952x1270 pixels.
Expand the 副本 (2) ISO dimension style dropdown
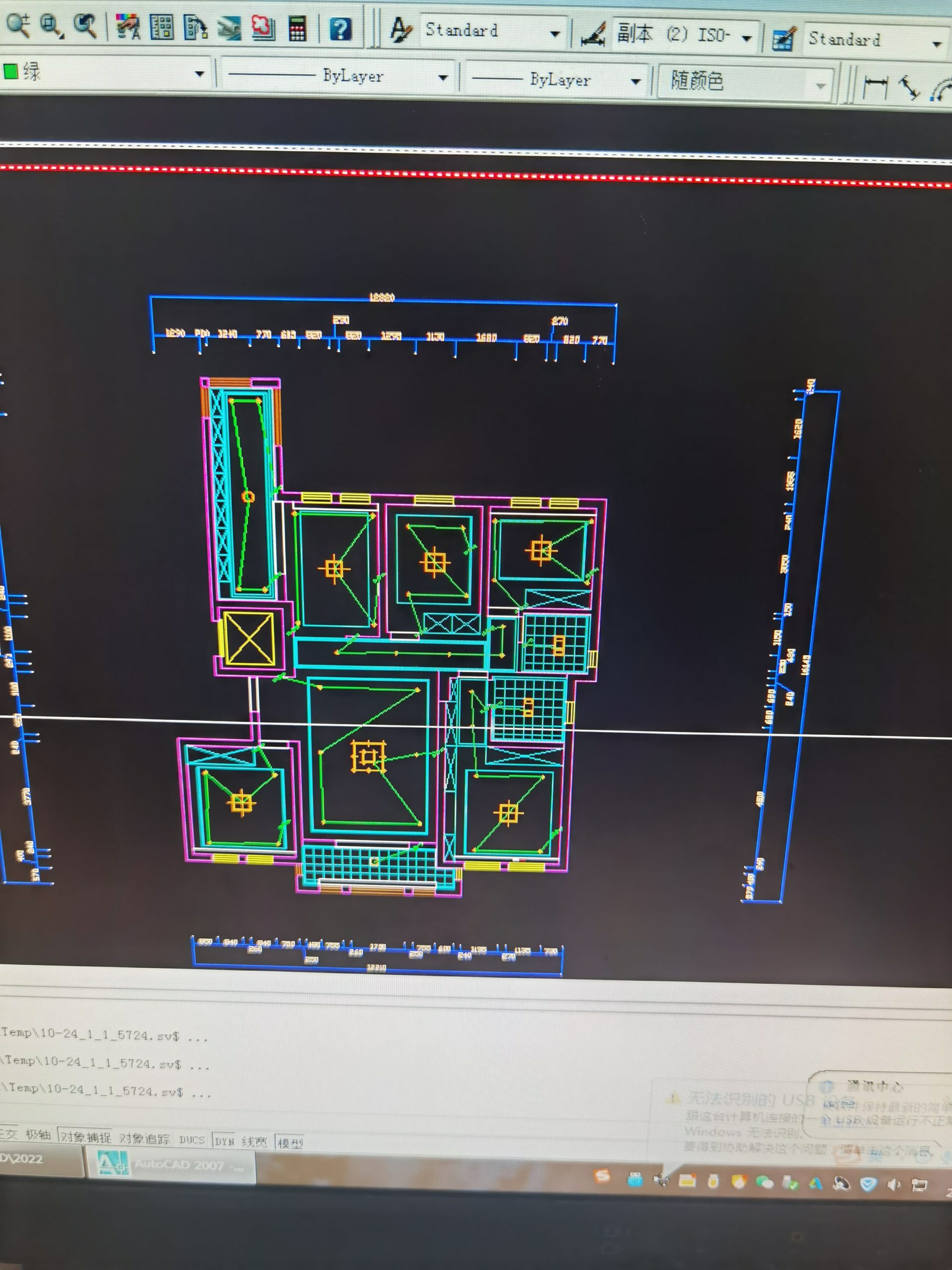click(746, 39)
